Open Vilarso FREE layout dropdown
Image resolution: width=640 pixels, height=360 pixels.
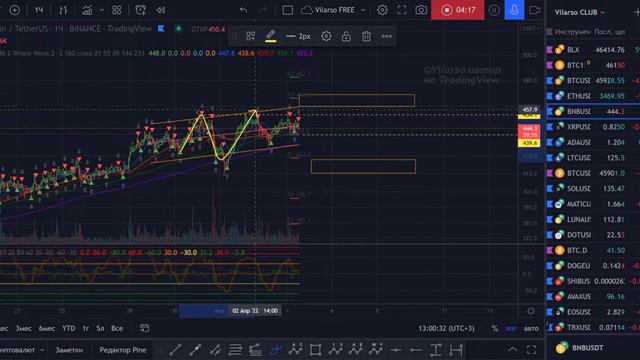tap(333, 10)
